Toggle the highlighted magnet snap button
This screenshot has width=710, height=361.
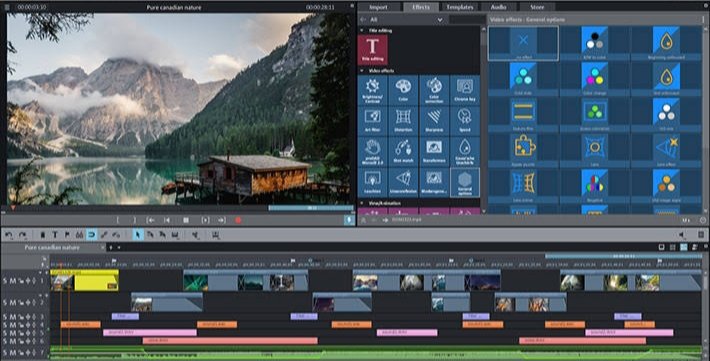[x=91, y=235]
